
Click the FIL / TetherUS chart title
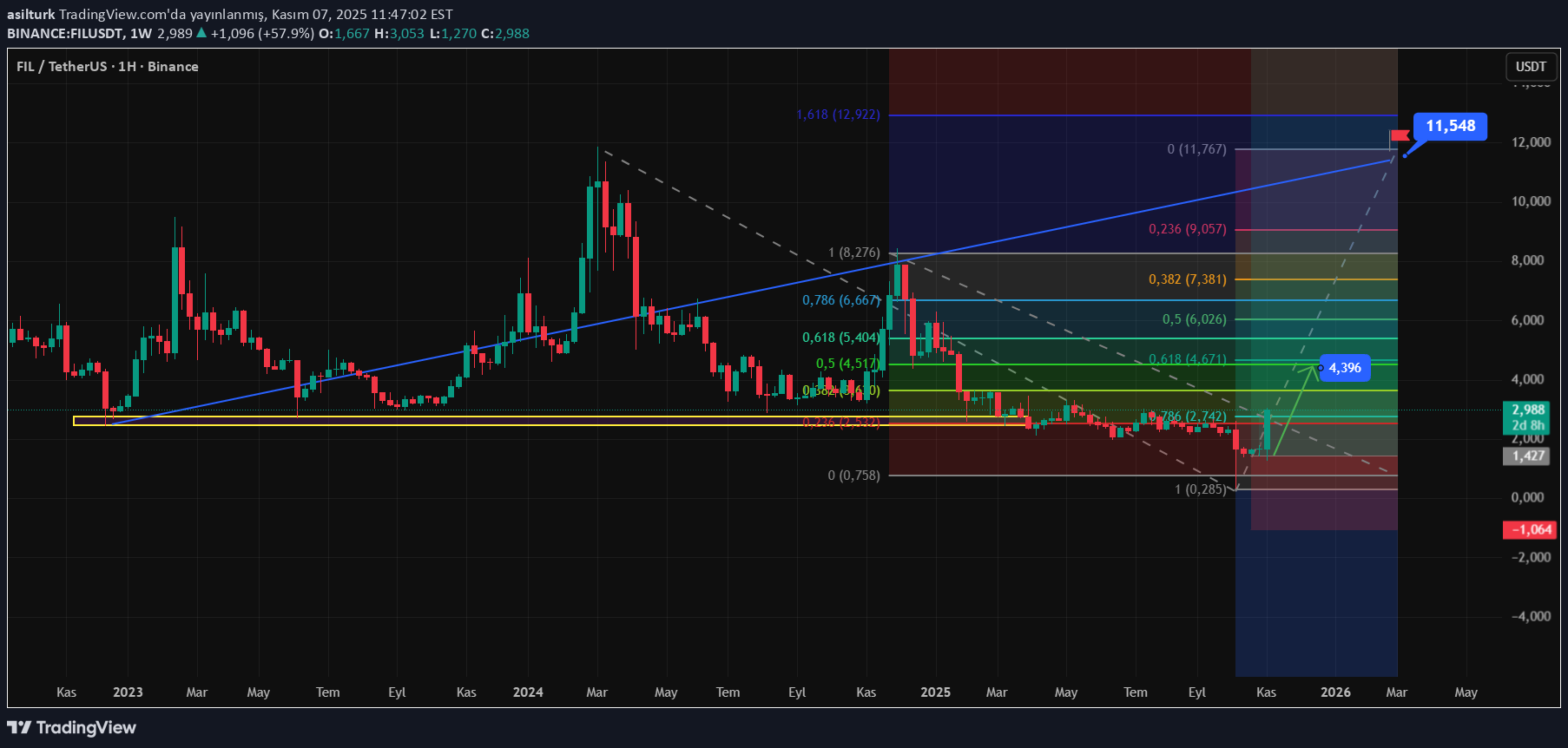click(x=107, y=67)
